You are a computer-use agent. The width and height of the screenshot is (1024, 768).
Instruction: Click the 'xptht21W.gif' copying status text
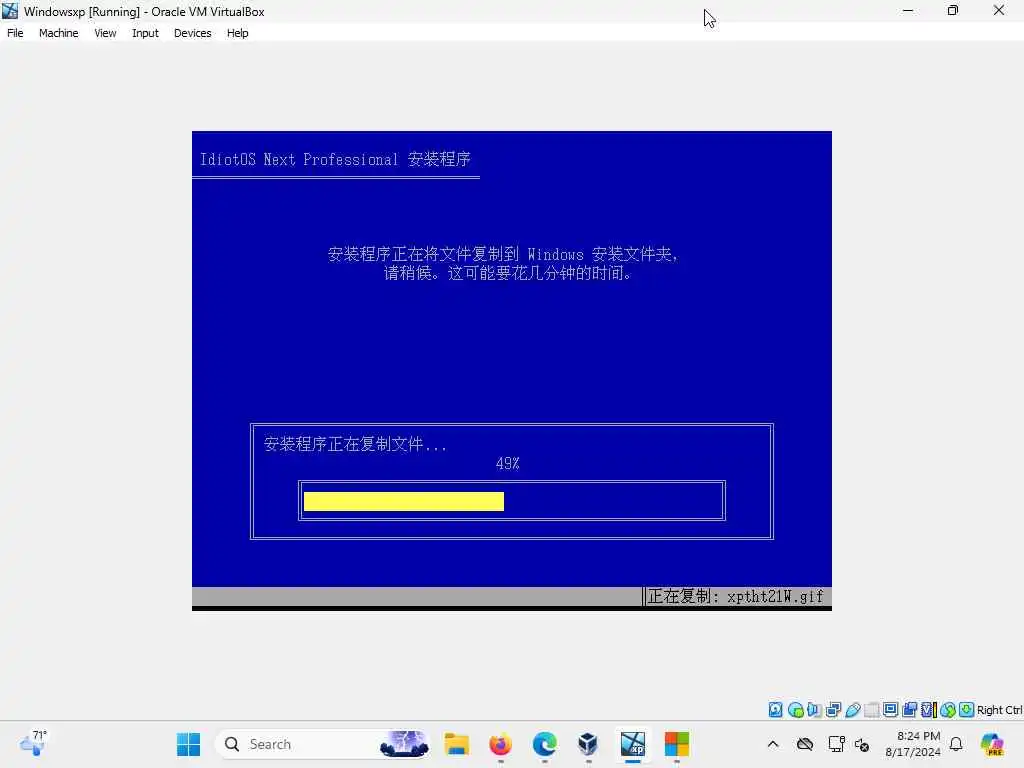click(x=775, y=596)
